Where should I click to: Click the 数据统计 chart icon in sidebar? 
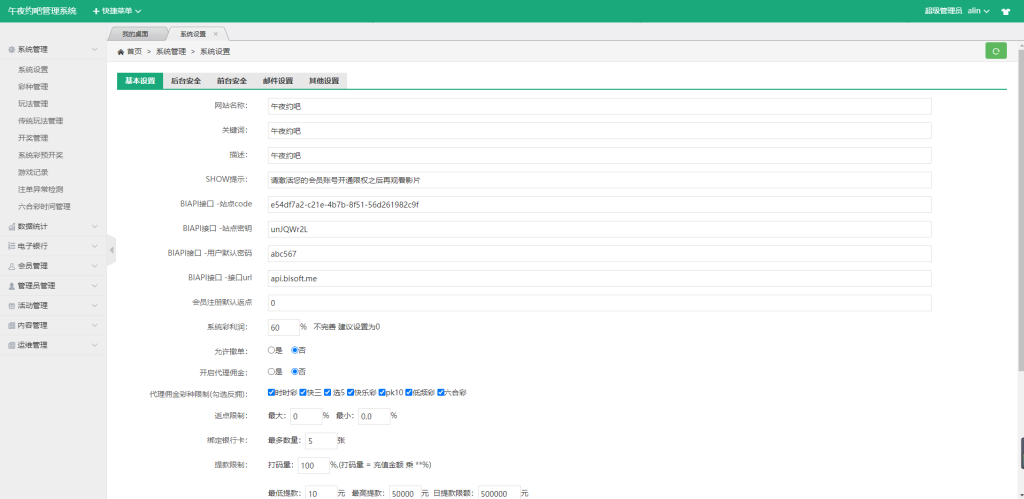(11, 226)
